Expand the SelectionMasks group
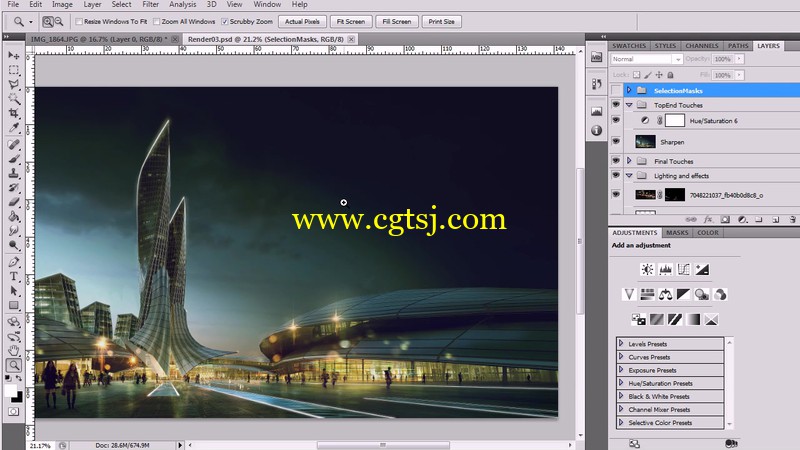Screen dimensions: 800x450 (x=629, y=90)
